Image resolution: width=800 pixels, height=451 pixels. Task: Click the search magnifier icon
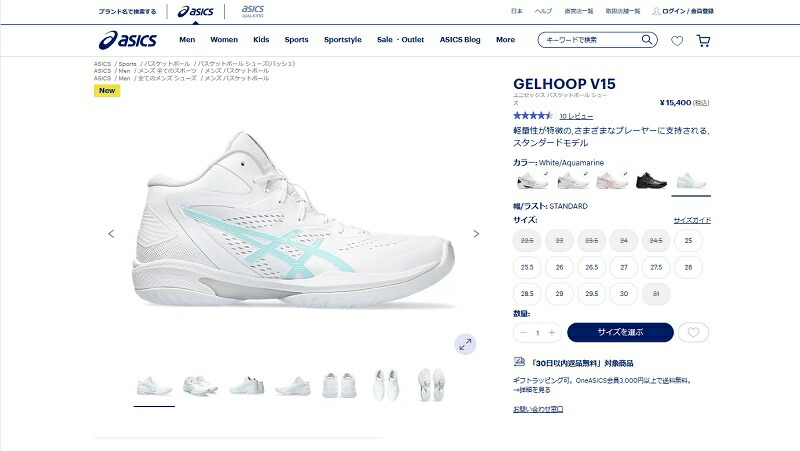tap(646, 39)
